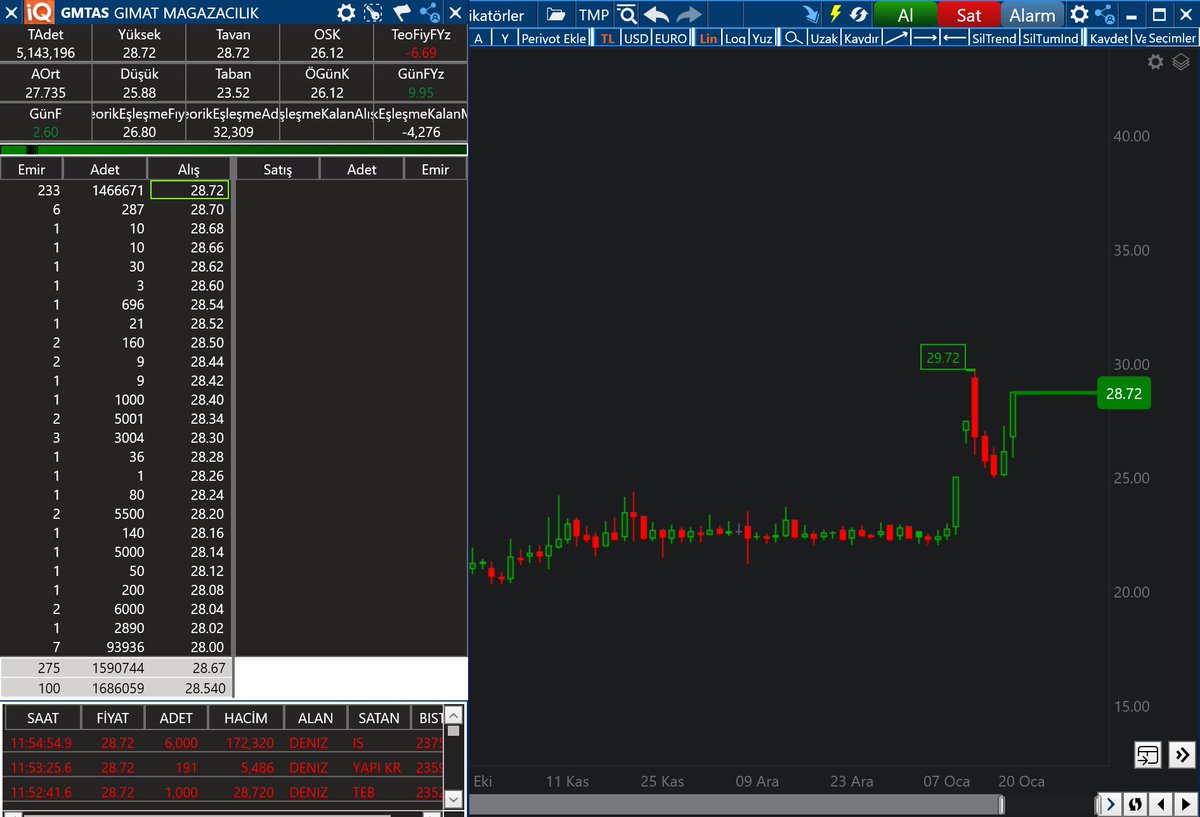This screenshot has width=1200, height=817.
Task: Click the double chevron forward icon
Action: pyautogui.click(x=1181, y=755)
